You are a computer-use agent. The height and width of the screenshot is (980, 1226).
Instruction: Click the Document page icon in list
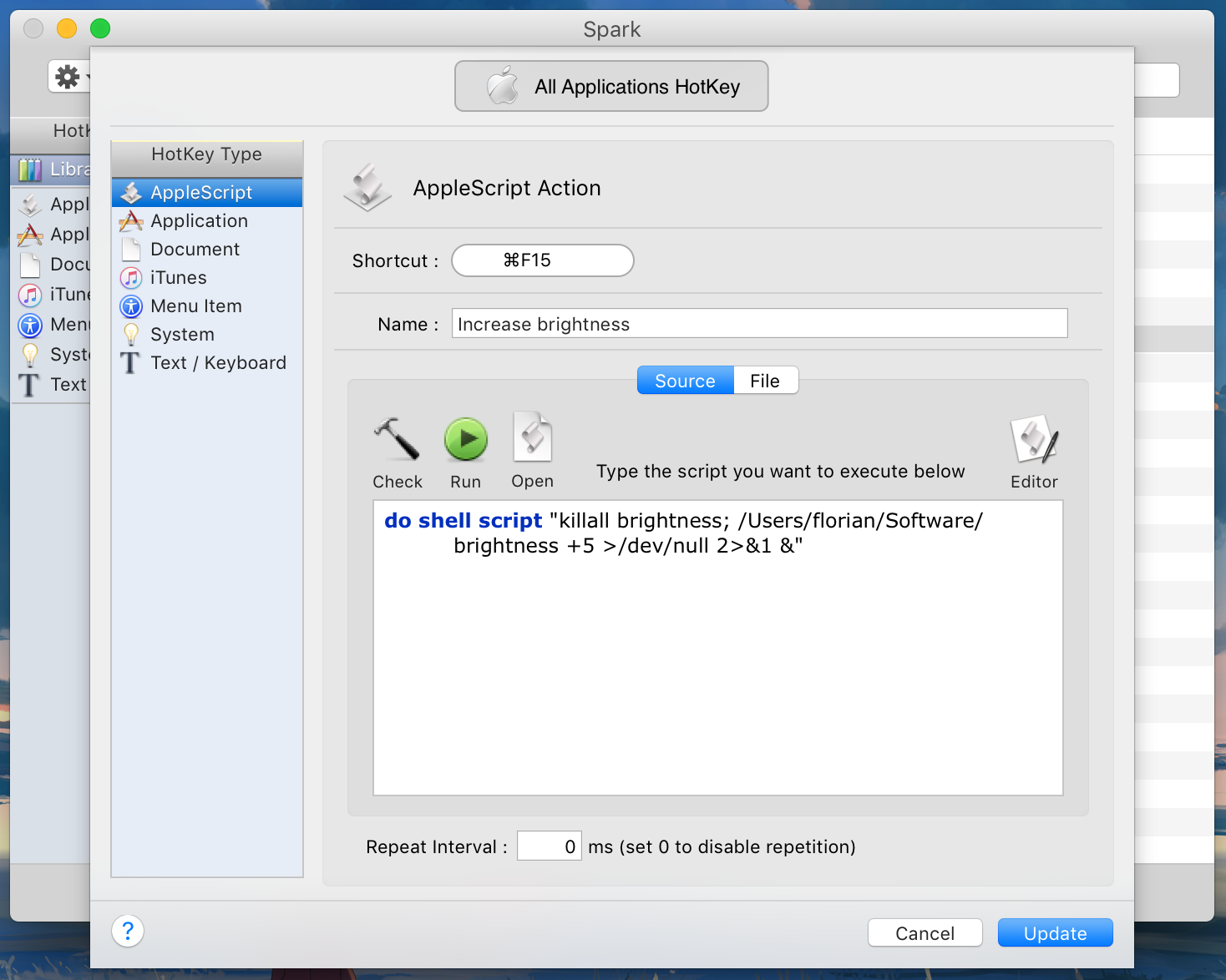pos(131,250)
